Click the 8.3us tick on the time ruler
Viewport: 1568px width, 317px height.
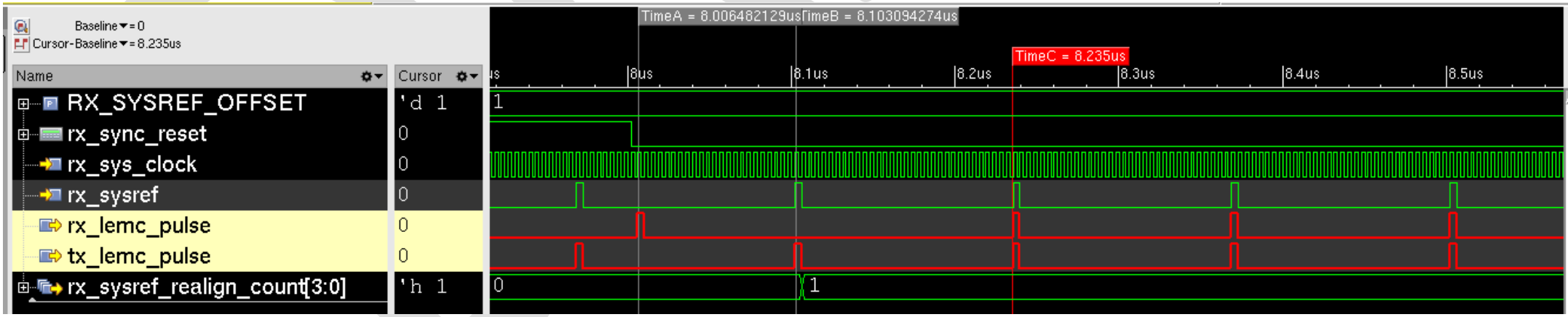[x=1137, y=74]
